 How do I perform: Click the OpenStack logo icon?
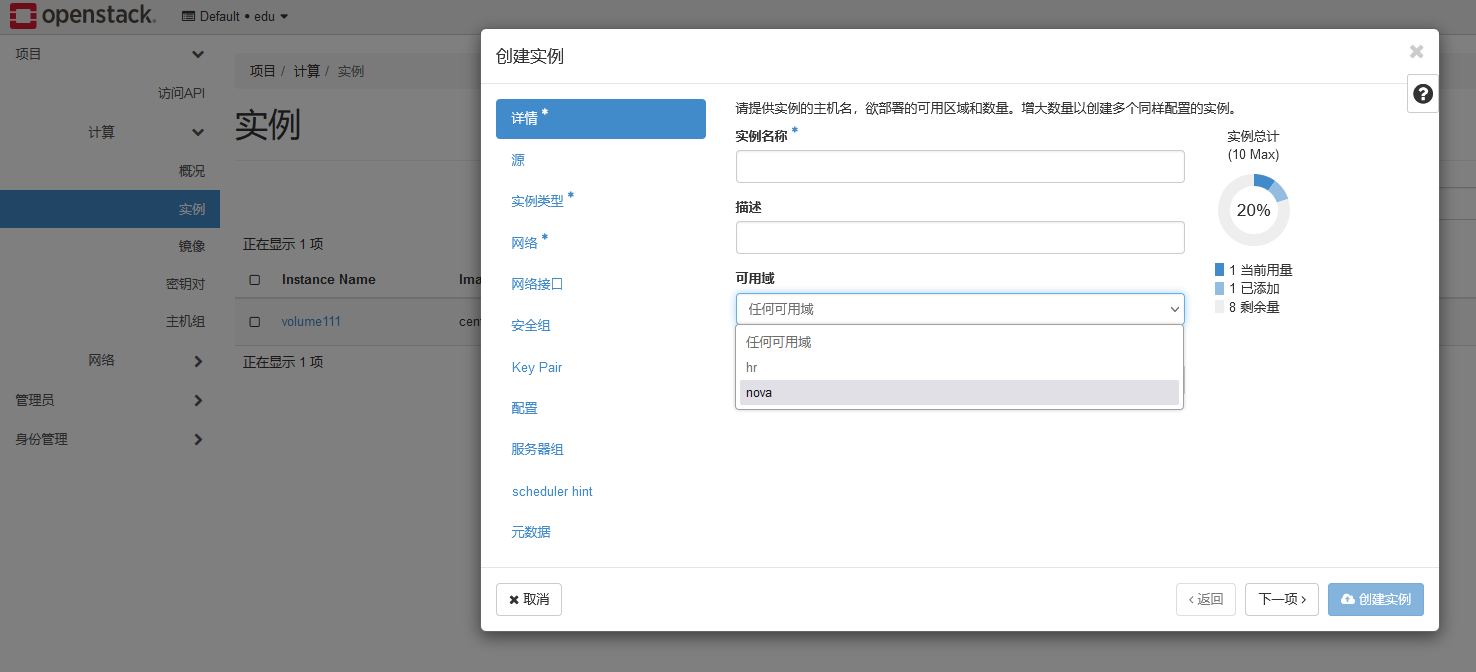pyautogui.click(x=22, y=15)
